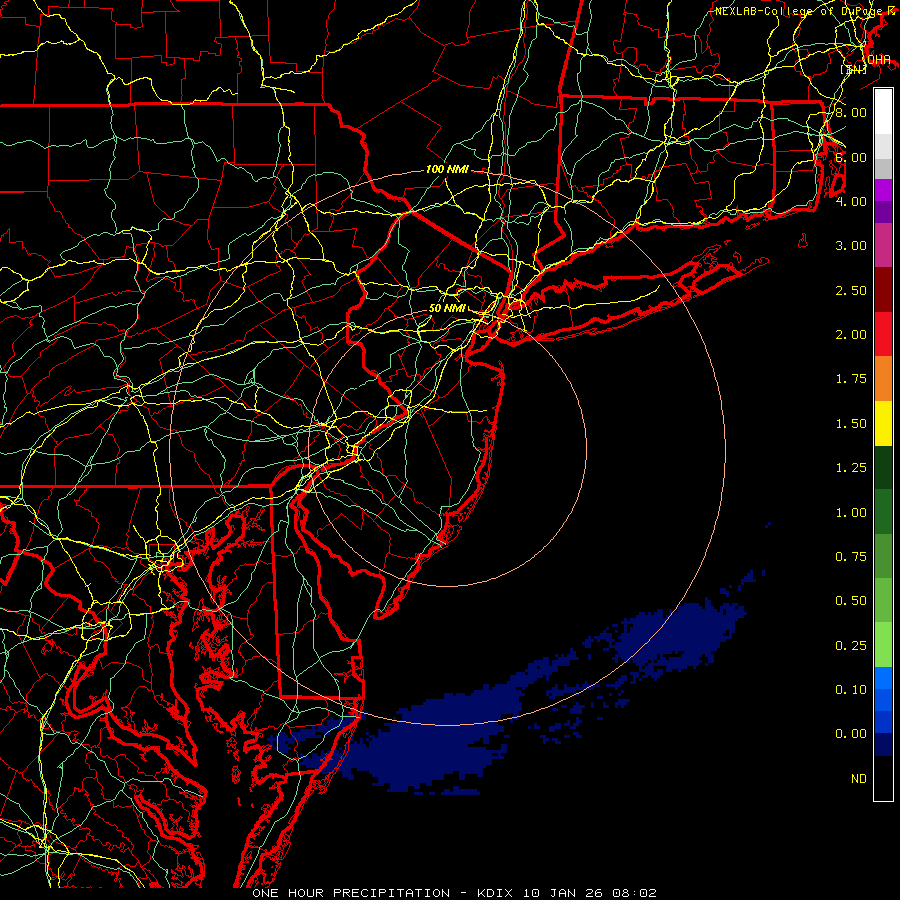
Task: Click the 'ND' legend label
Action: coord(859,778)
